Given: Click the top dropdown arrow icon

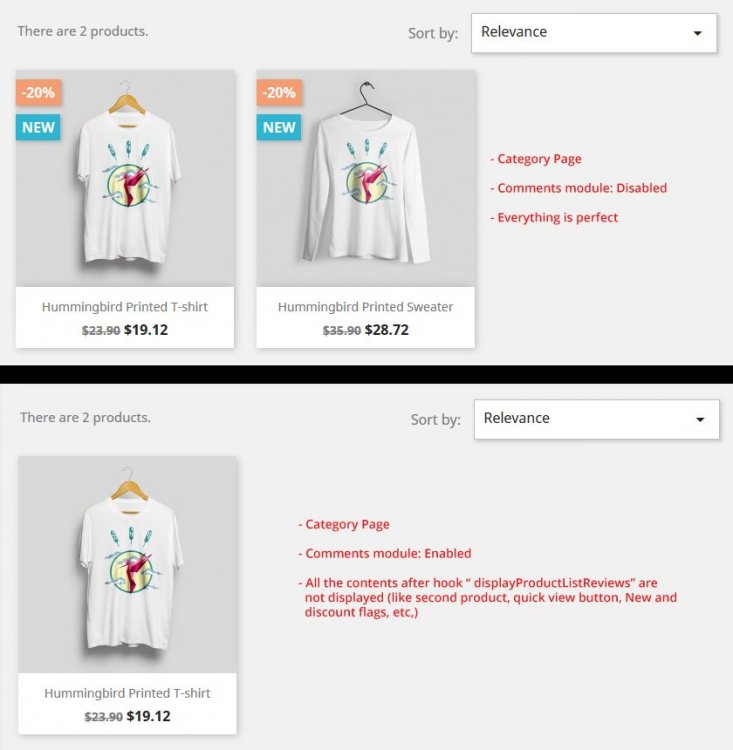Looking at the screenshot, I should pyautogui.click(x=698, y=33).
